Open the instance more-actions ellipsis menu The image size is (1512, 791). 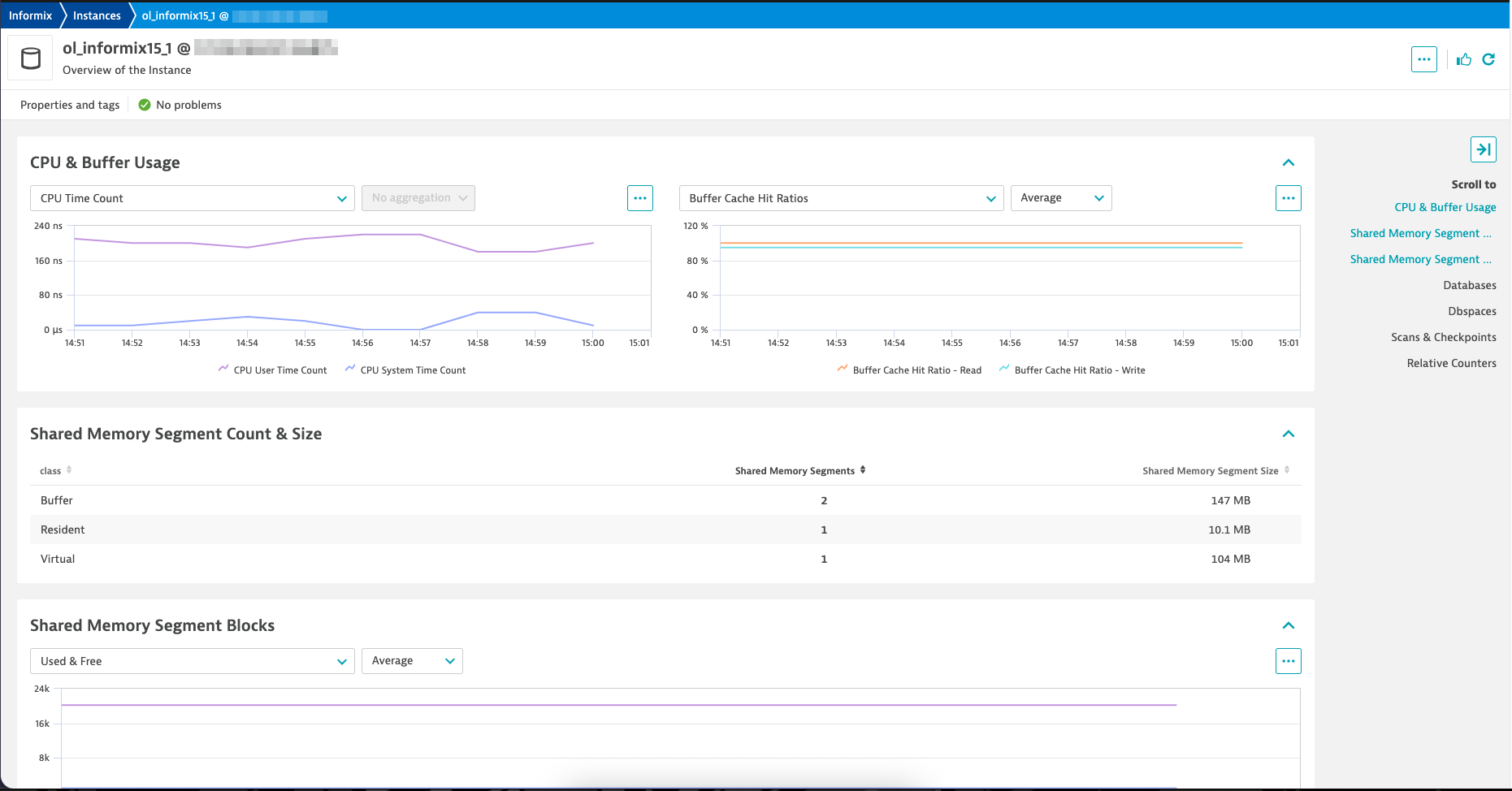1423,59
